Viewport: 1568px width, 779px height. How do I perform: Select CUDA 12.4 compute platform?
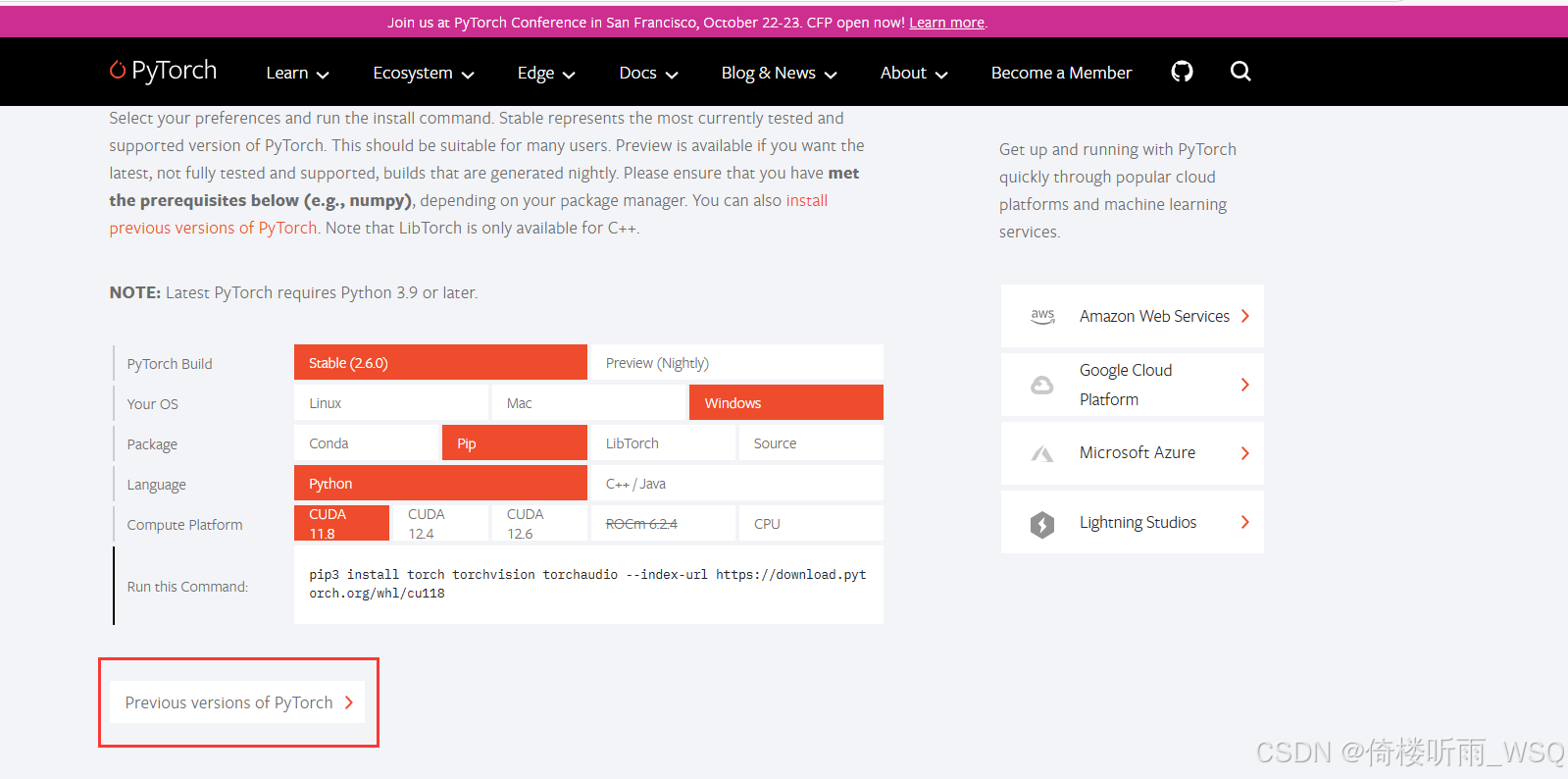coord(440,523)
